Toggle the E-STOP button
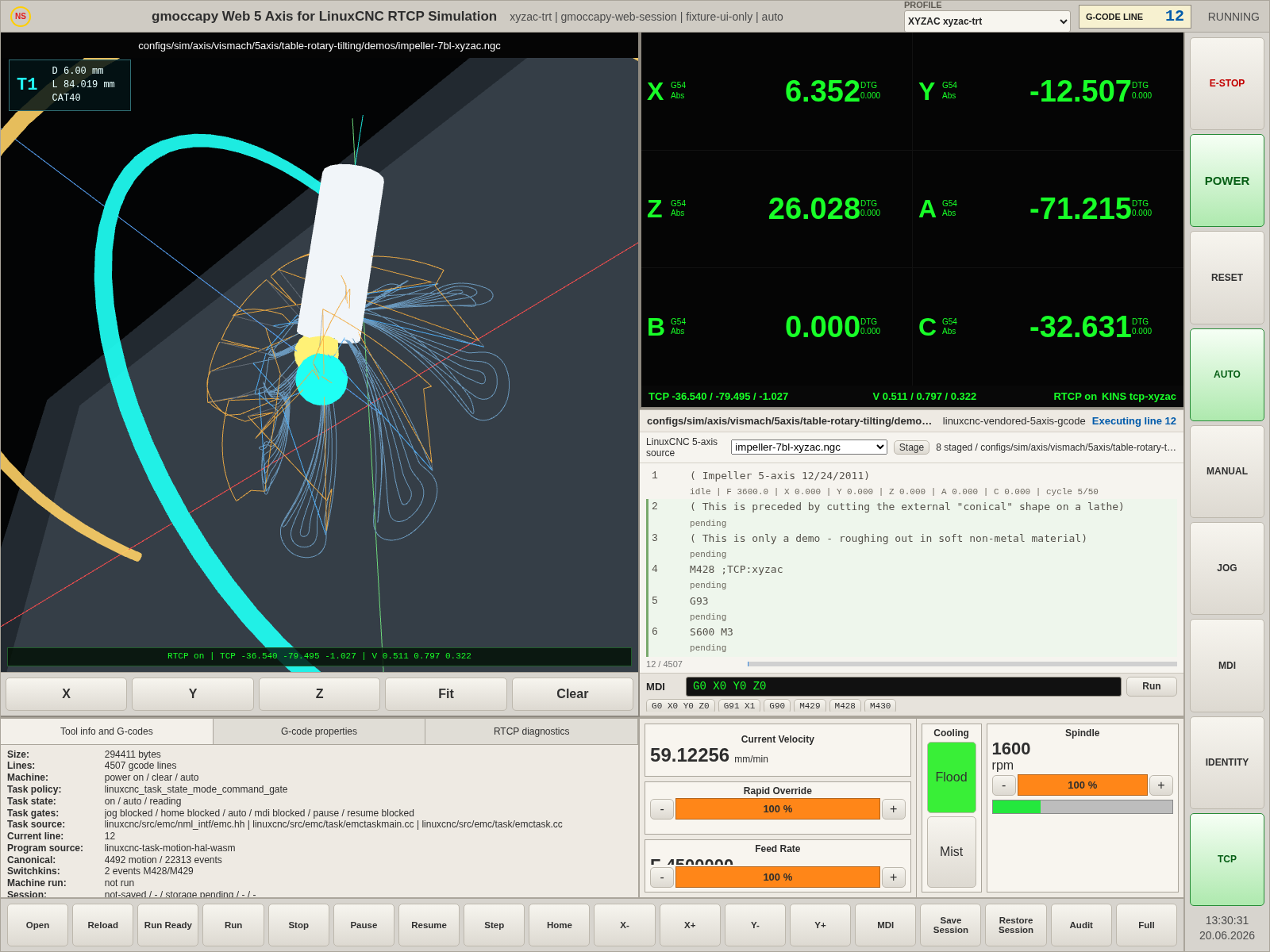Image resolution: width=1270 pixels, height=952 pixels. pos(1226,83)
